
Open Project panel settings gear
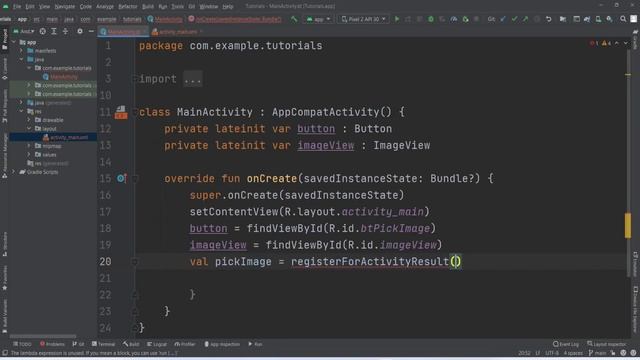pyautogui.click(x=80, y=31)
